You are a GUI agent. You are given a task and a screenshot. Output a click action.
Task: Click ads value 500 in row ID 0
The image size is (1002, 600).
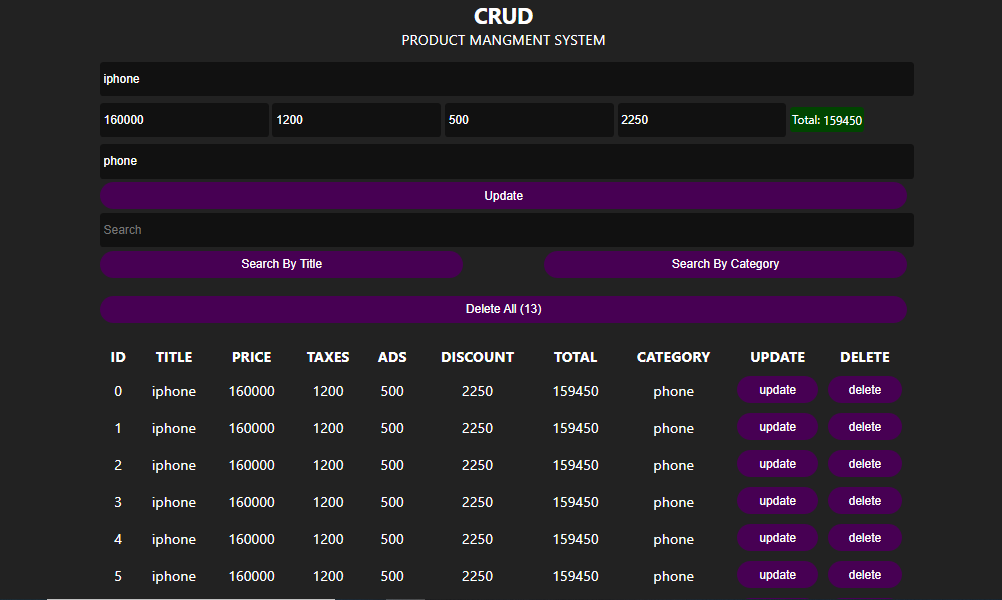pos(392,391)
